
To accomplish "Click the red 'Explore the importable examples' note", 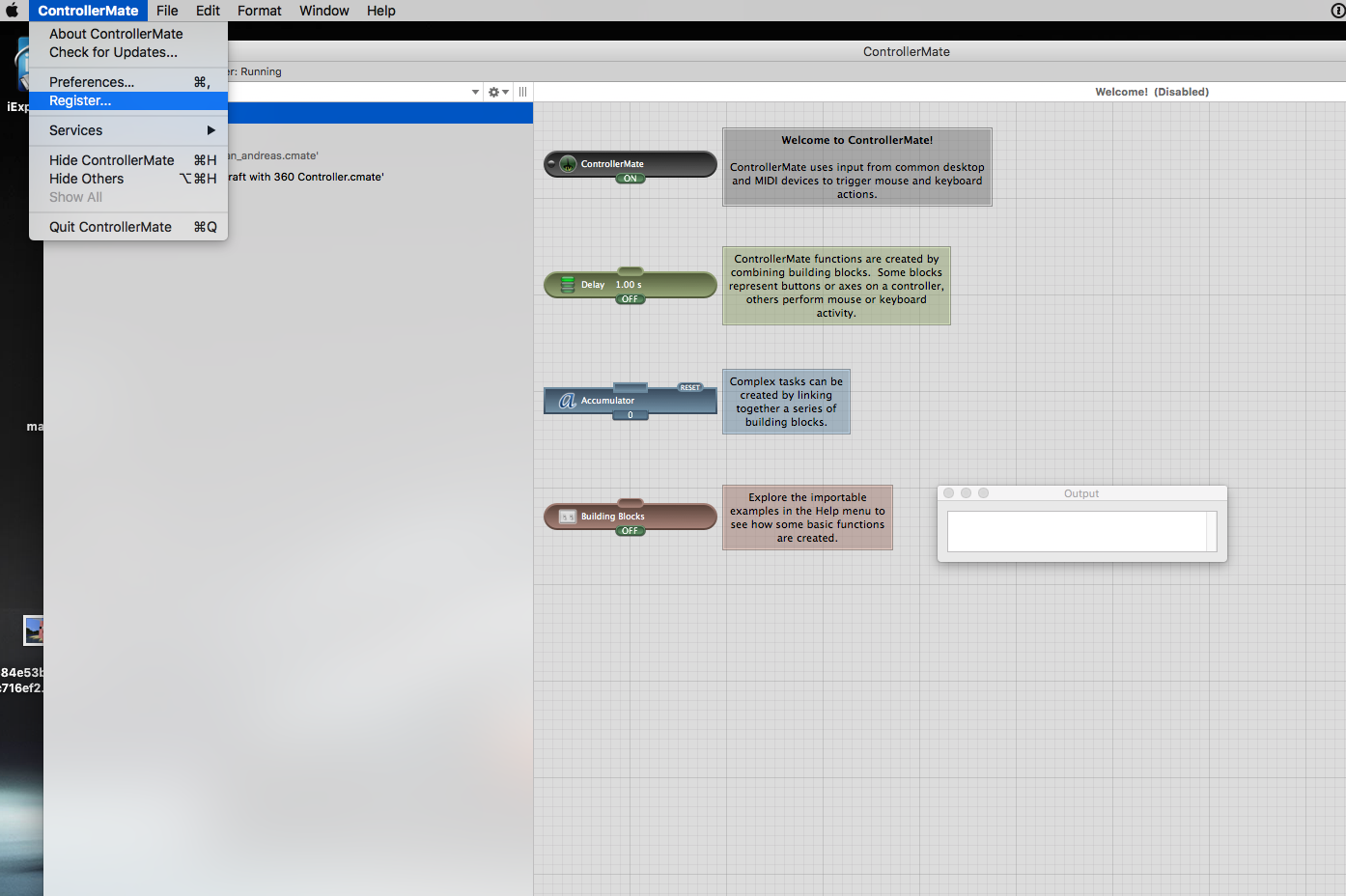I will pyautogui.click(x=807, y=518).
